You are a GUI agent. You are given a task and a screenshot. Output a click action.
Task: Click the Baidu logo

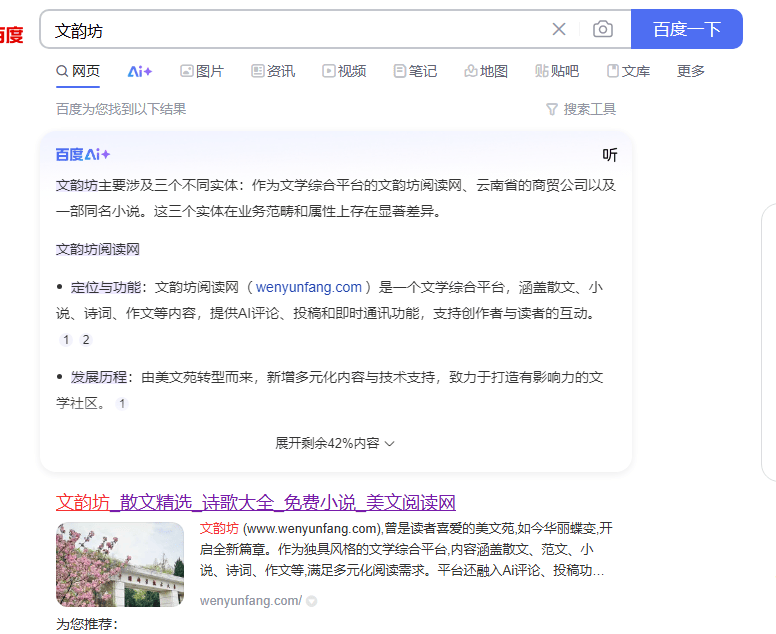[11, 35]
